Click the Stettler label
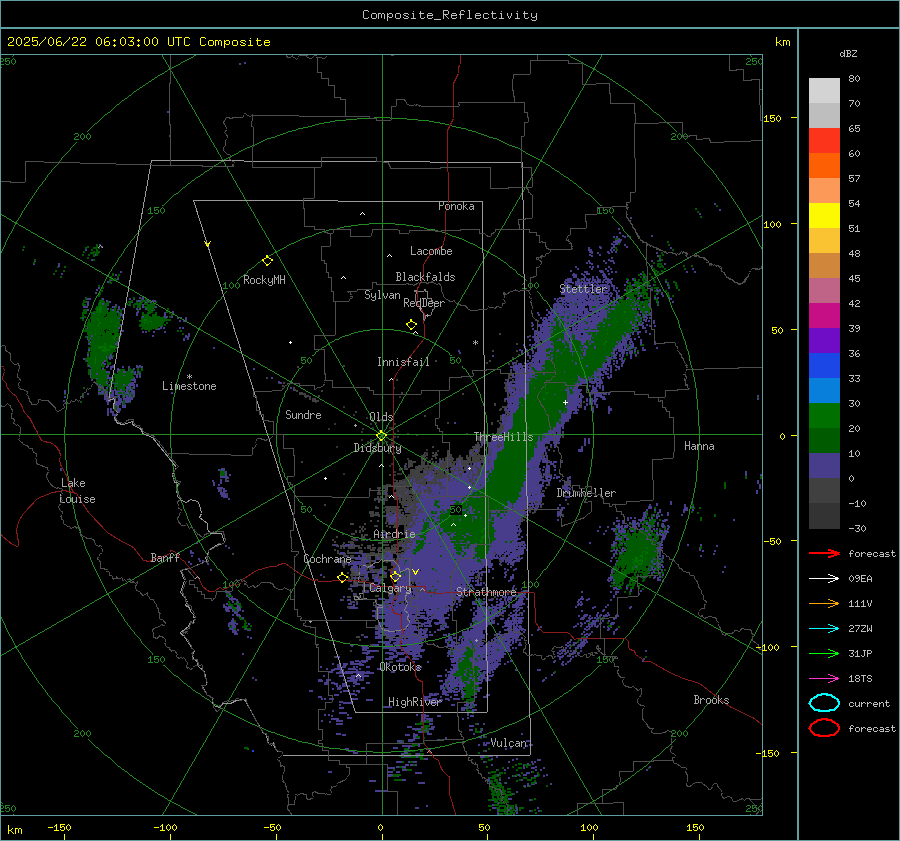Screen dimensions: 900x841 click(x=583, y=289)
